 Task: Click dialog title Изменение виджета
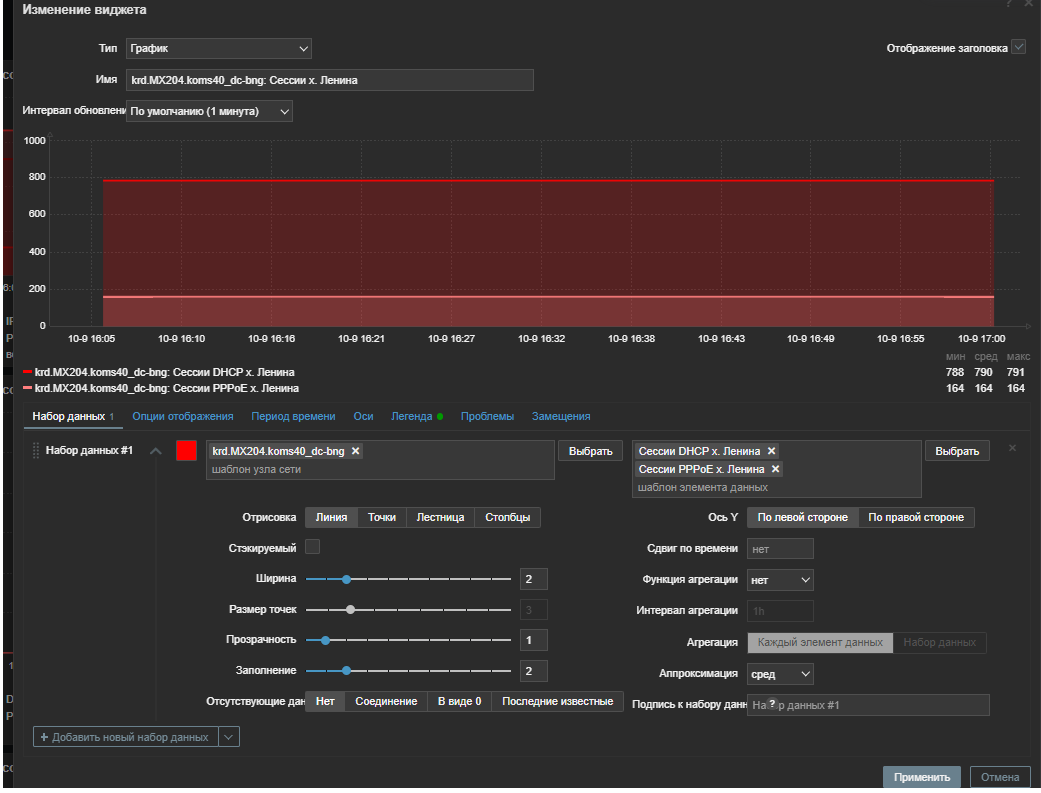(84, 10)
